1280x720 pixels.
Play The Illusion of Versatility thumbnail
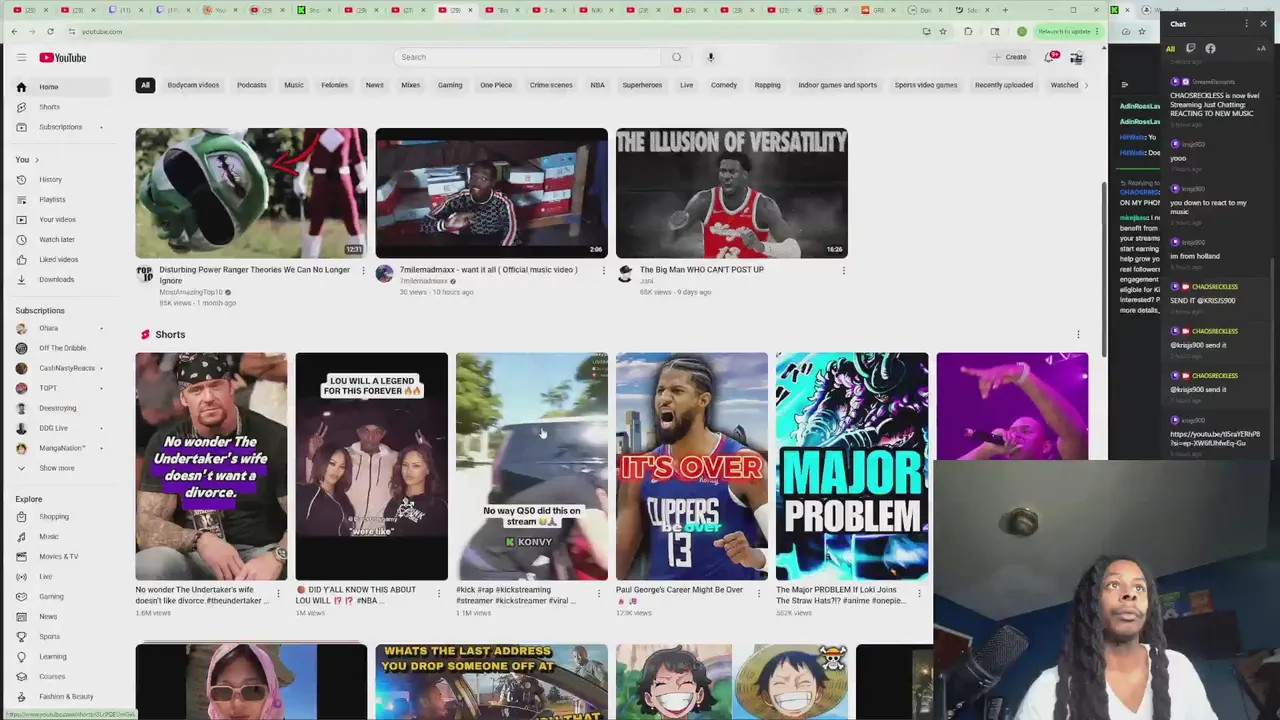(732, 193)
